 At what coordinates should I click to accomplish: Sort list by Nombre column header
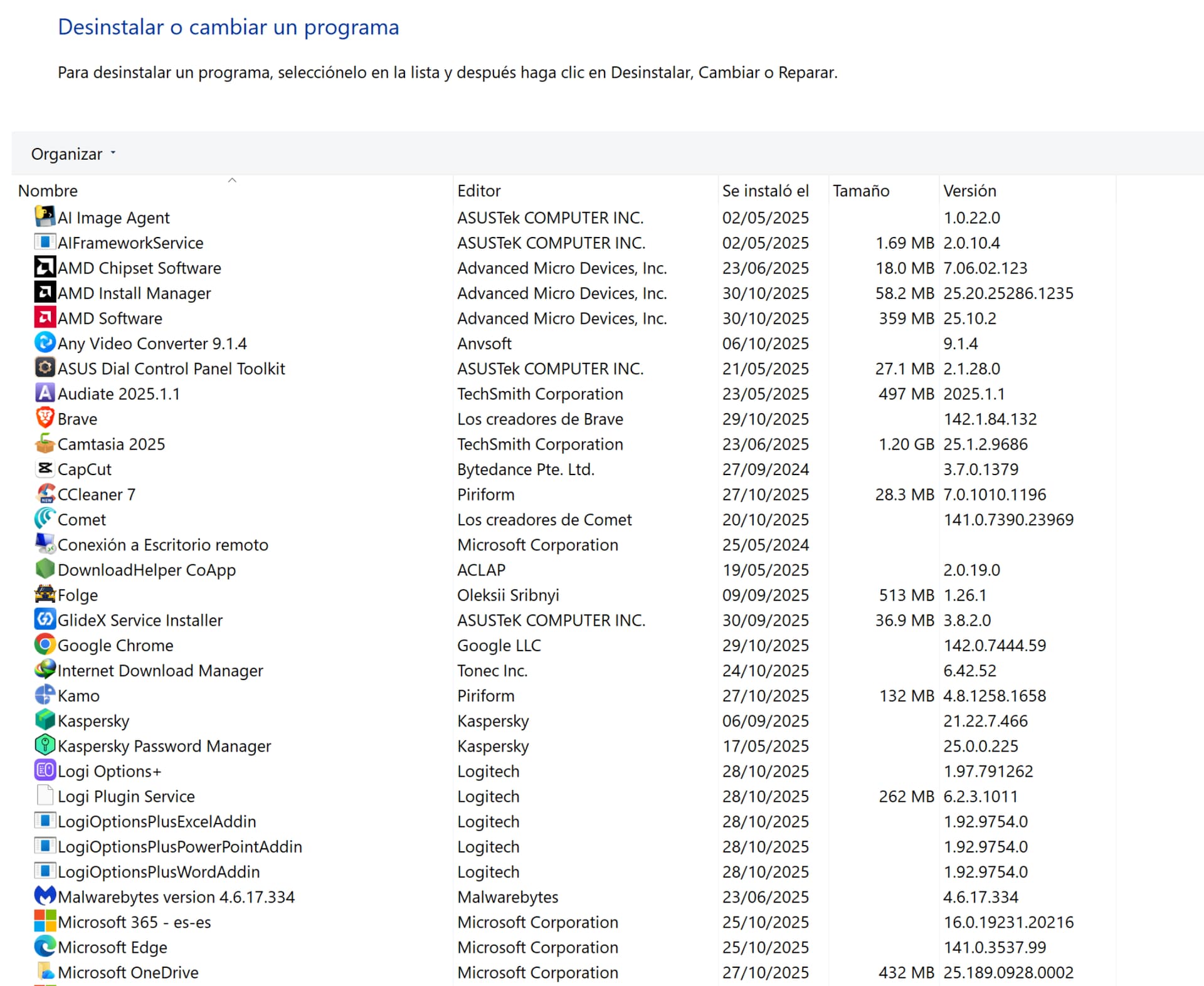click(x=48, y=191)
